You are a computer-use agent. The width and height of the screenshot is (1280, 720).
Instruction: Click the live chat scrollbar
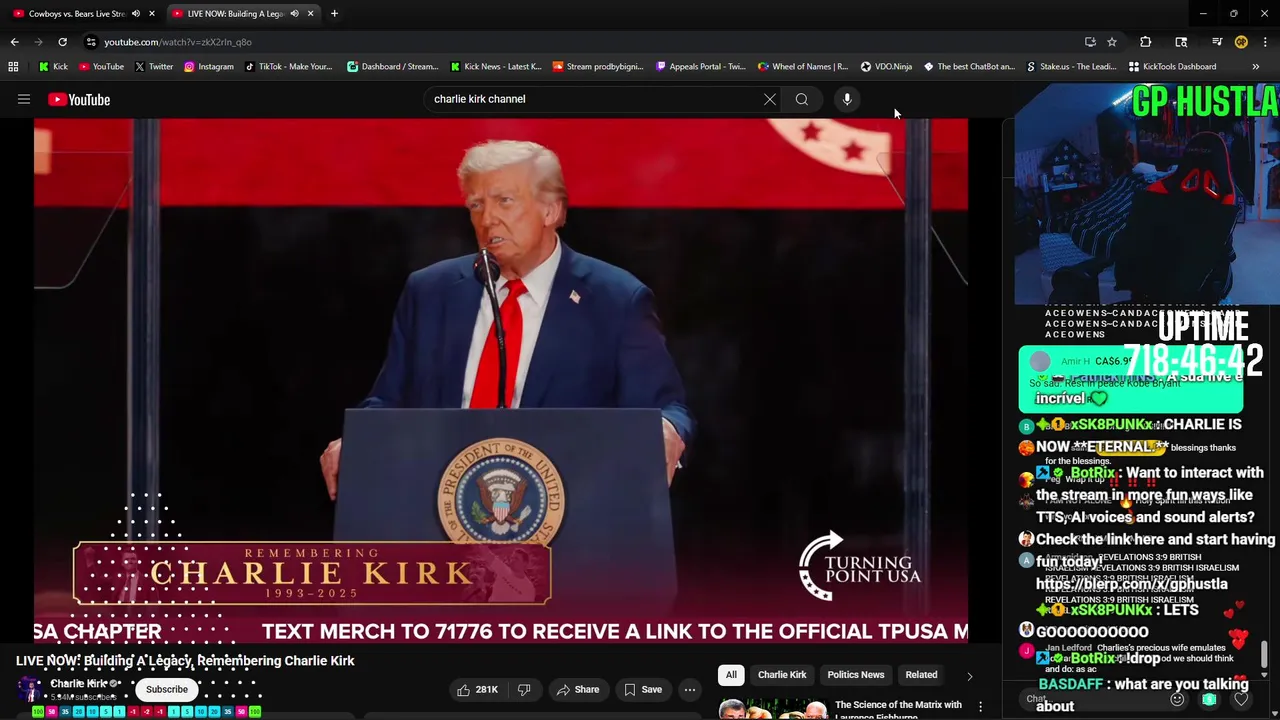(1264, 655)
